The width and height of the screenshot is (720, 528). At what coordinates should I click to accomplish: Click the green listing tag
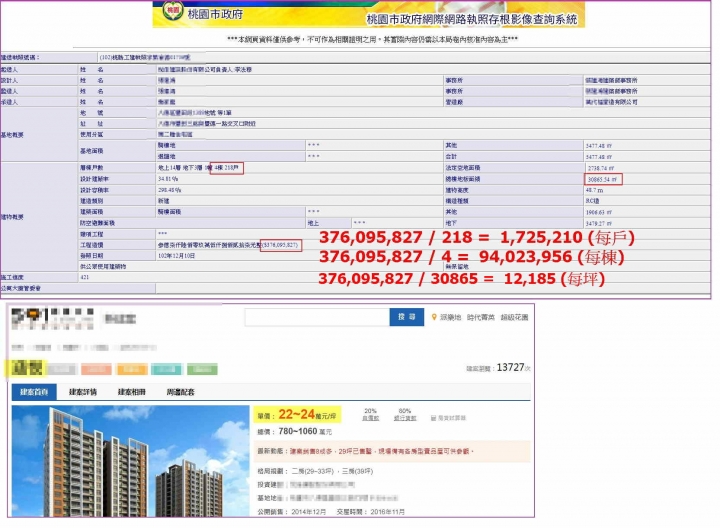[x=202, y=369]
